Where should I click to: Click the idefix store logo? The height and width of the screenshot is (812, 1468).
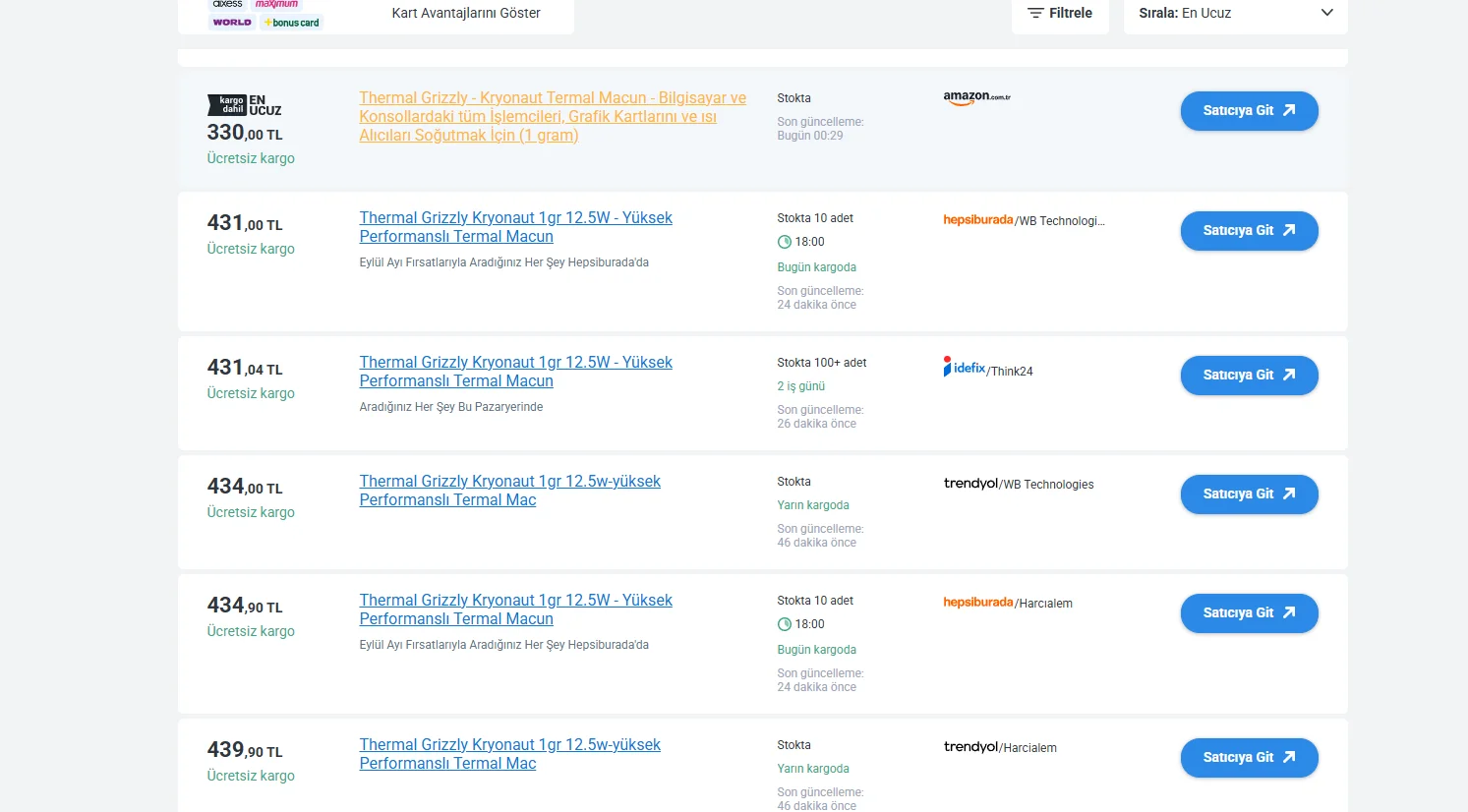click(964, 368)
